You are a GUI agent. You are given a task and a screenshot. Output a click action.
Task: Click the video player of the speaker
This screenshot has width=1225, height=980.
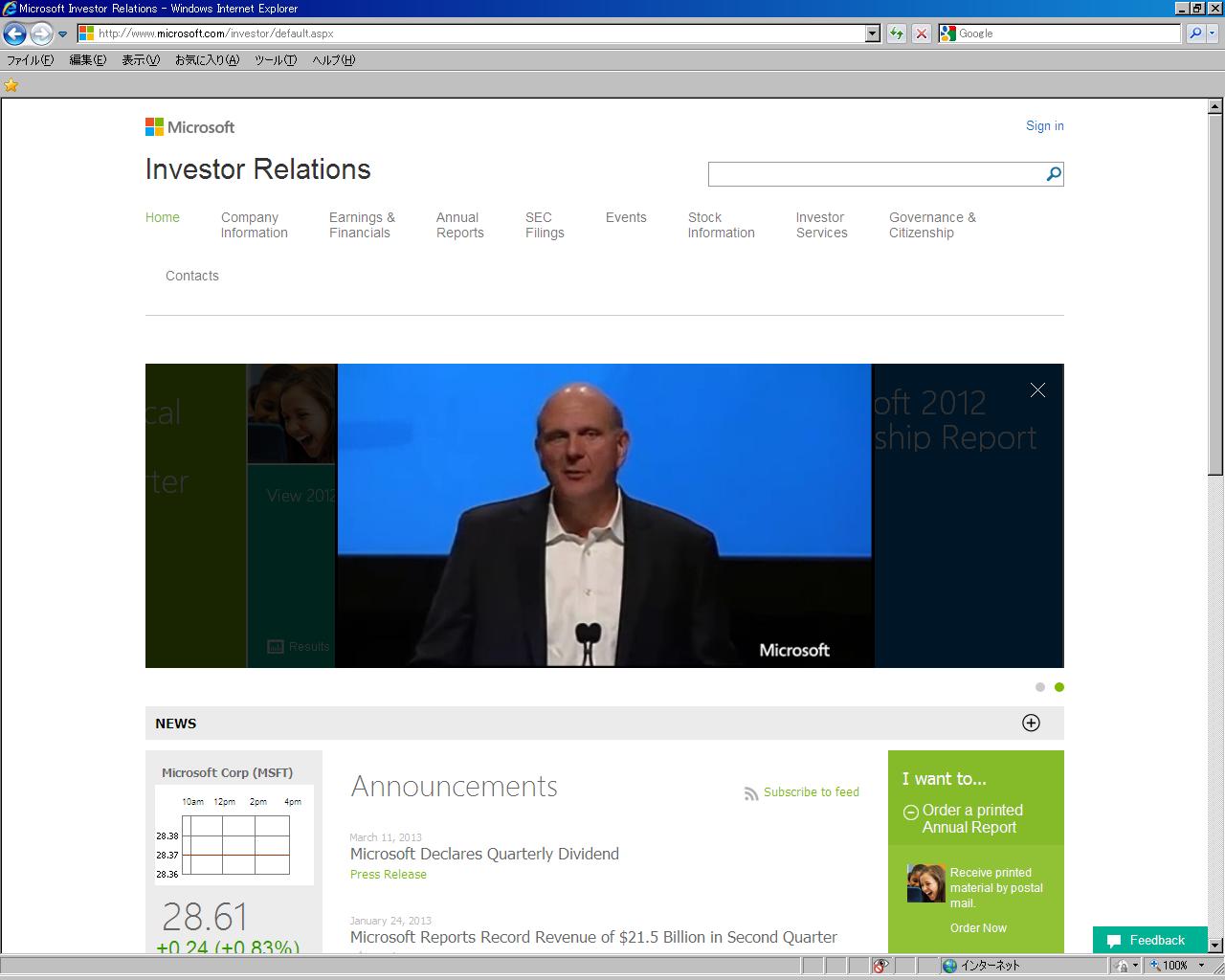point(605,515)
